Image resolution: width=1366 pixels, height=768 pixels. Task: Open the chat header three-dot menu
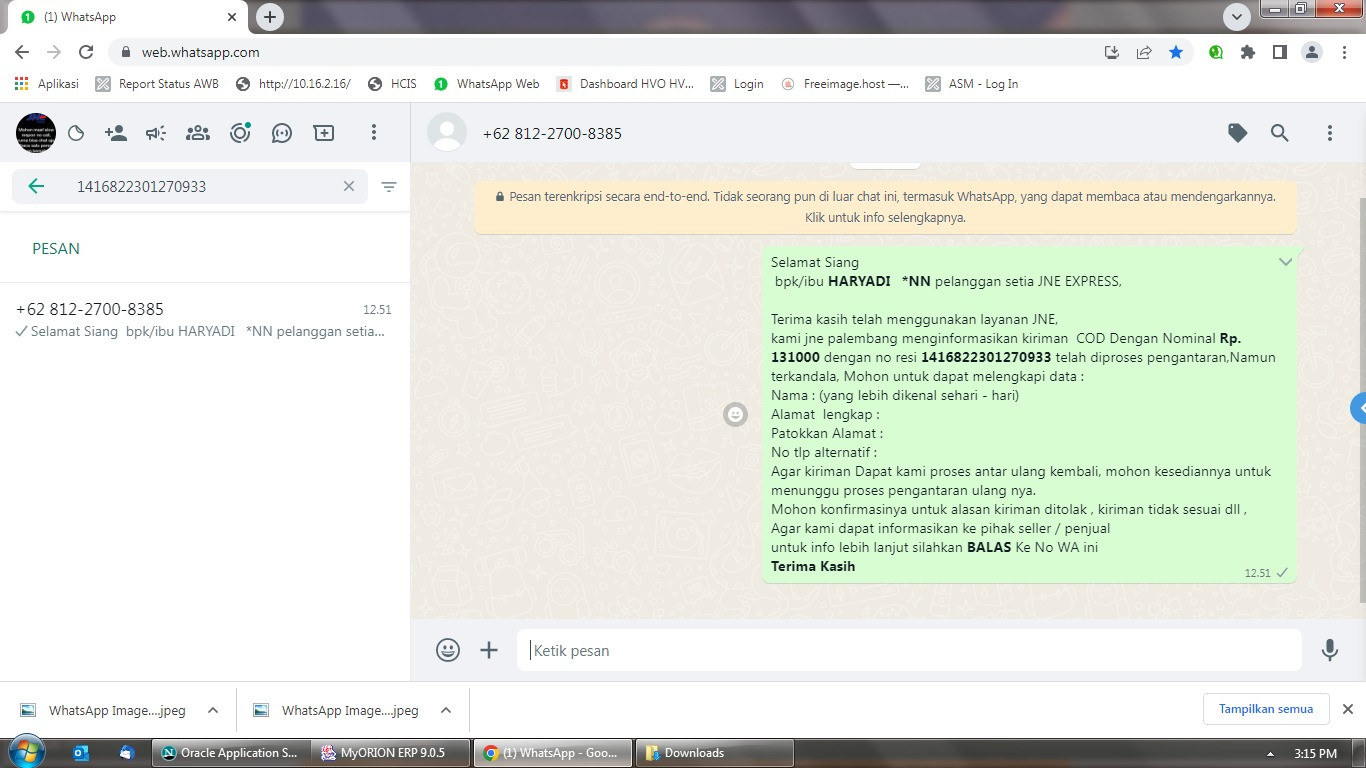click(x=1330, y=133)
